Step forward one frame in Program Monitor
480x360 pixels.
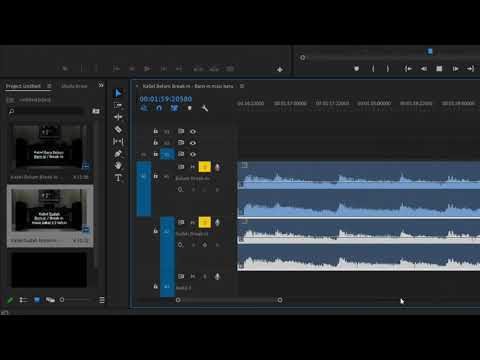coord(455,69)
